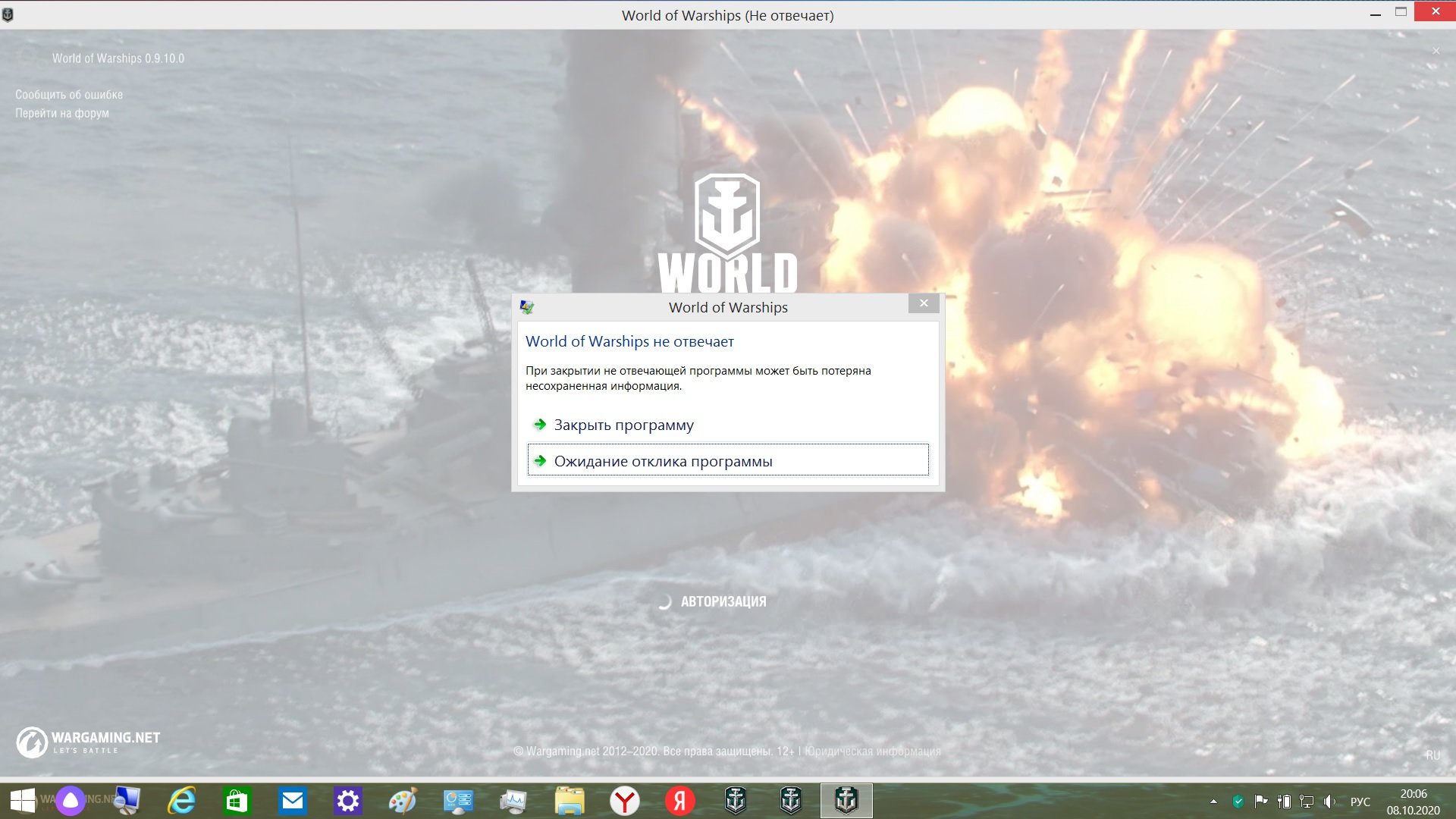Open the Mail app in taskbar
Image resolution: width=1456 pixels, height=819 pixels.
point(292,801)
